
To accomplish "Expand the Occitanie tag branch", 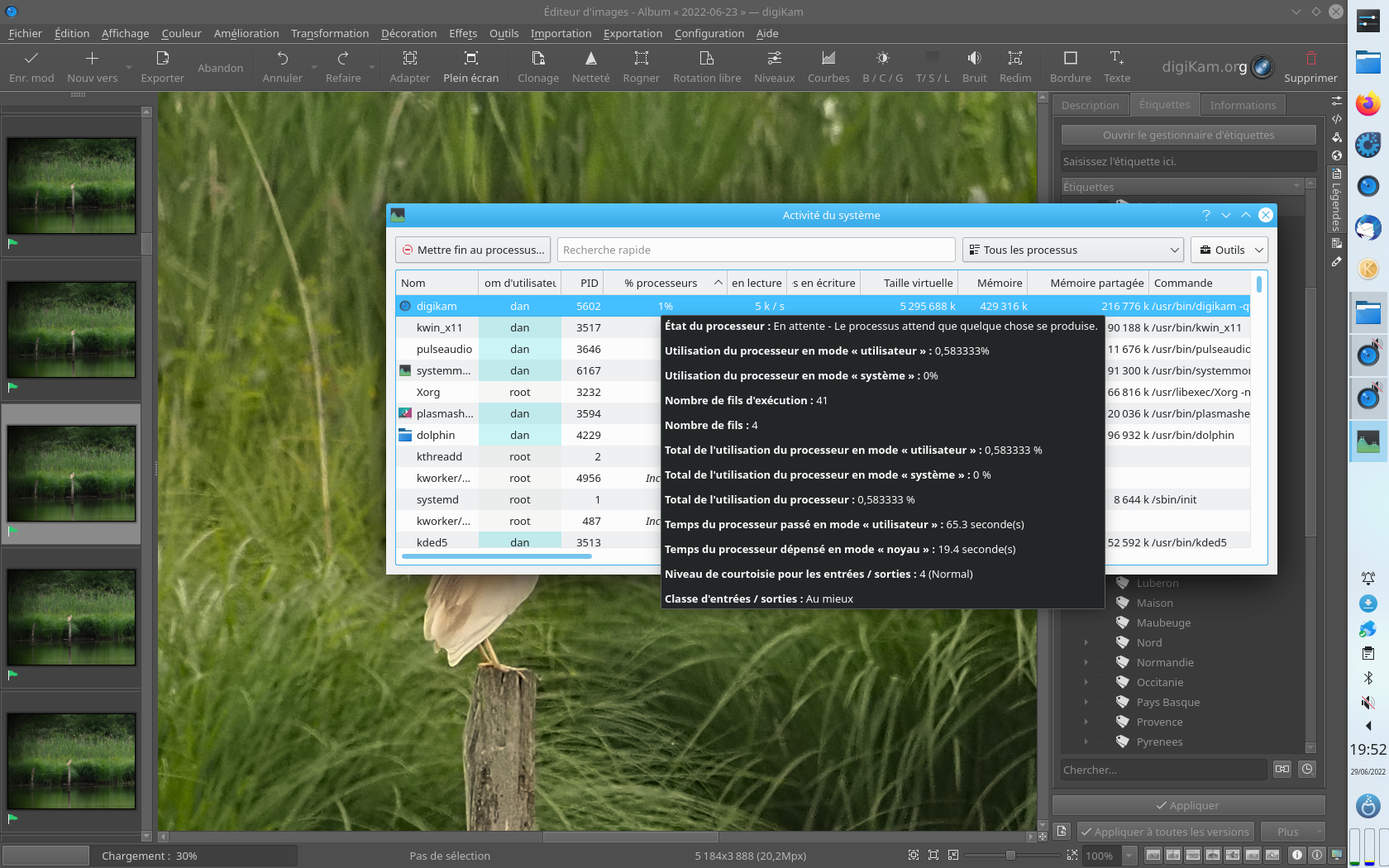I will (x=1086, y=682).
